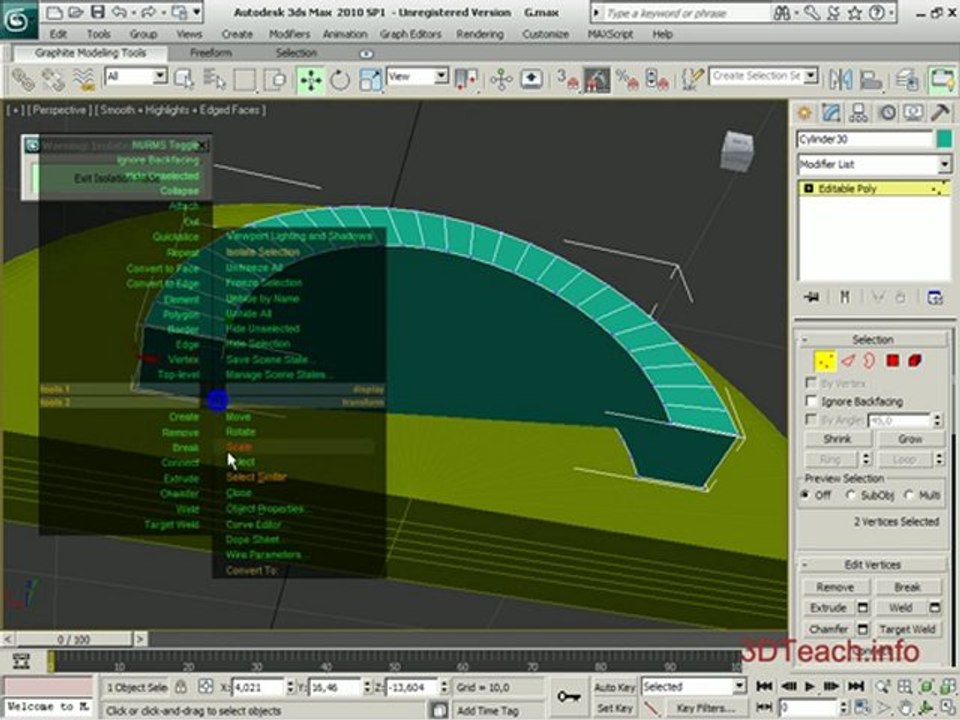Click the Edit Named Selection Sets icon

[x=692, y=80]
